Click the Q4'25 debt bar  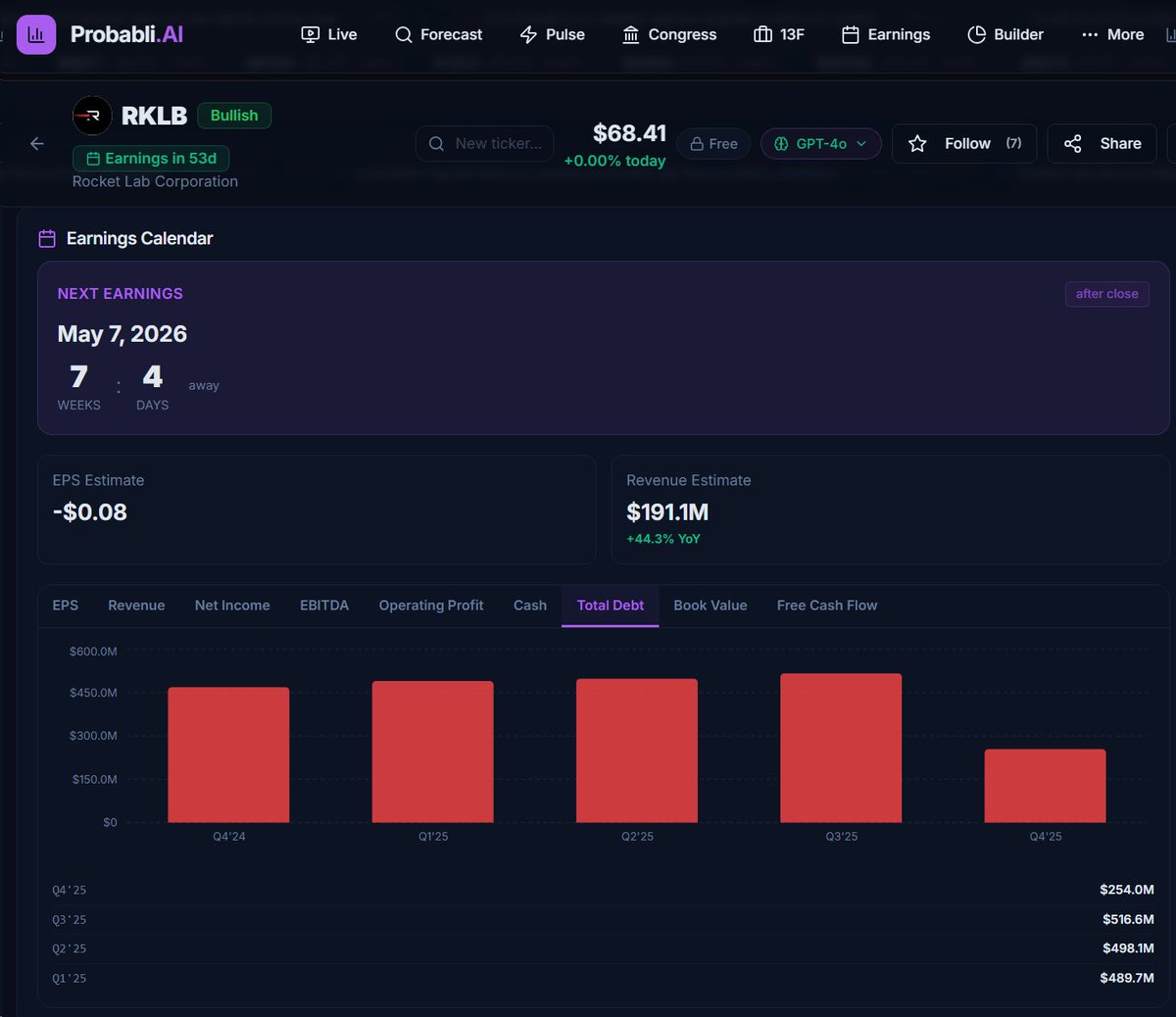coord(1045,786)
